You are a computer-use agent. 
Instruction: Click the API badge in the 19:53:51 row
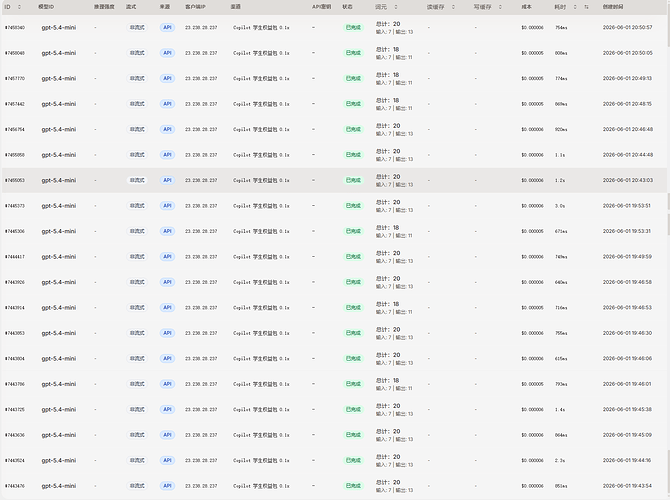[x=167, y=206]
